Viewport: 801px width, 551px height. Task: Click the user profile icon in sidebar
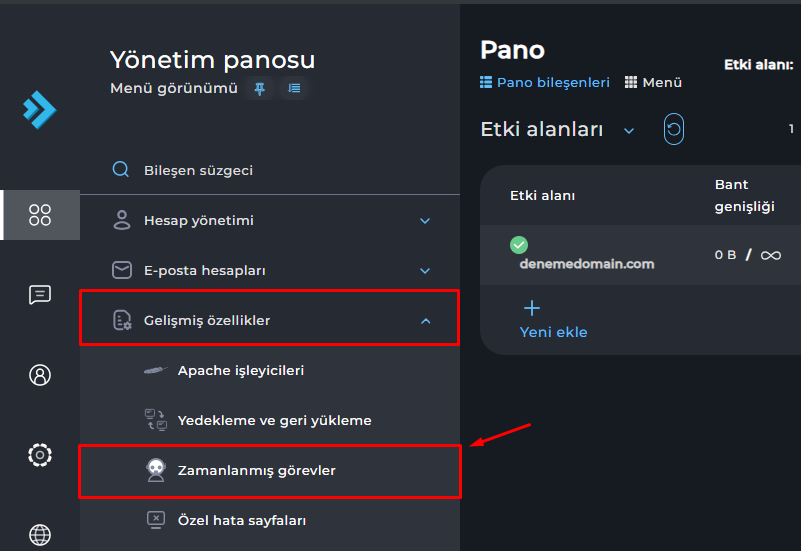coord(40,375)
